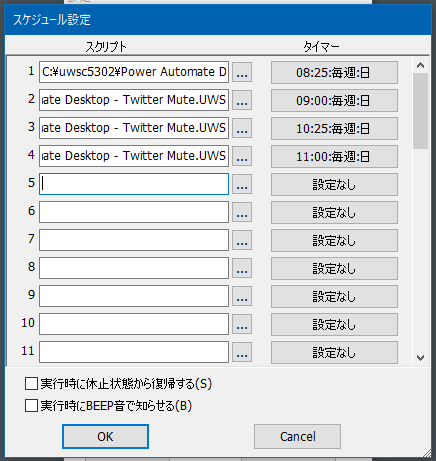Cancel the schedule settings dialog
This screenshot has width=436, height=461.
pos(297,436)
